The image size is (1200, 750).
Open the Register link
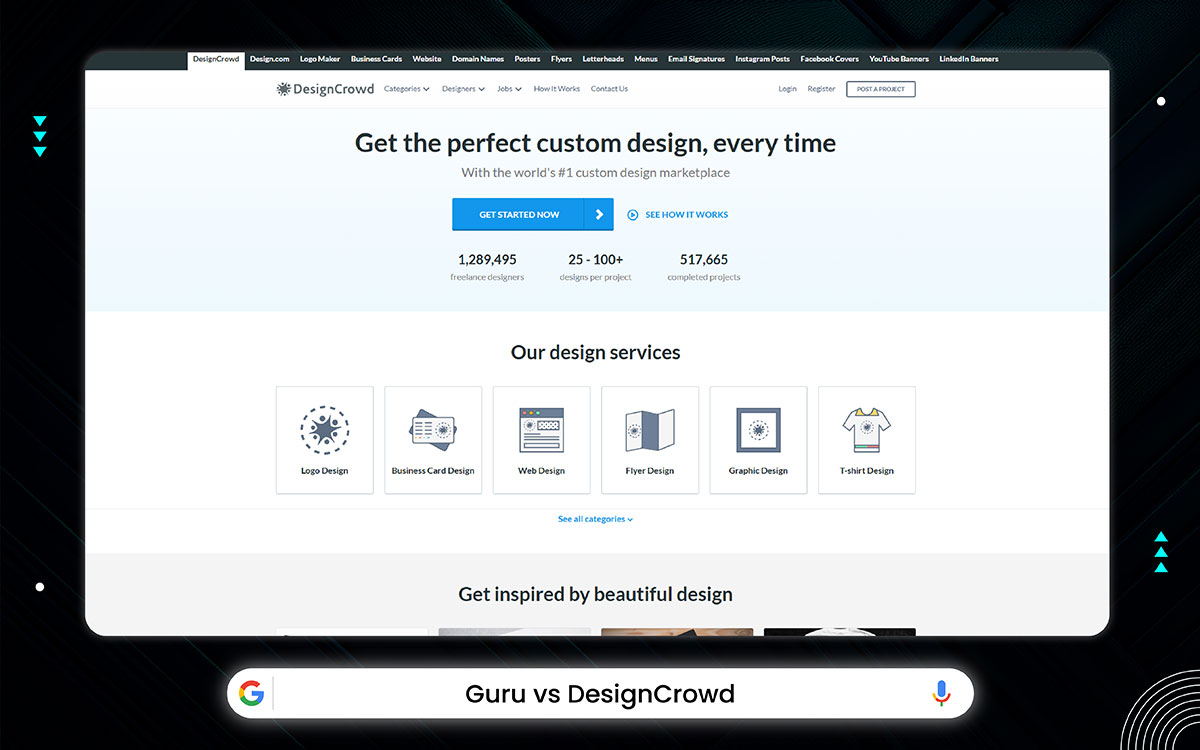pos(821,89)
